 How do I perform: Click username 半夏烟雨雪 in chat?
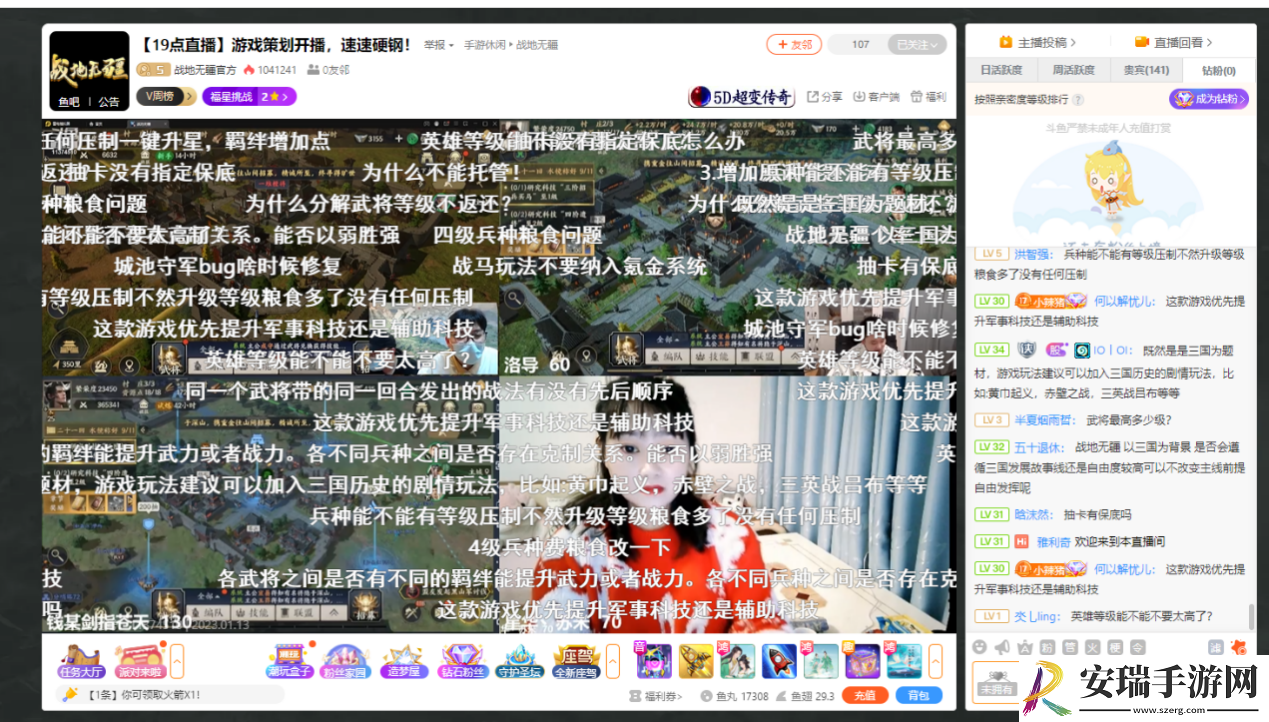pyautogui.click(x=1046, y=420)
